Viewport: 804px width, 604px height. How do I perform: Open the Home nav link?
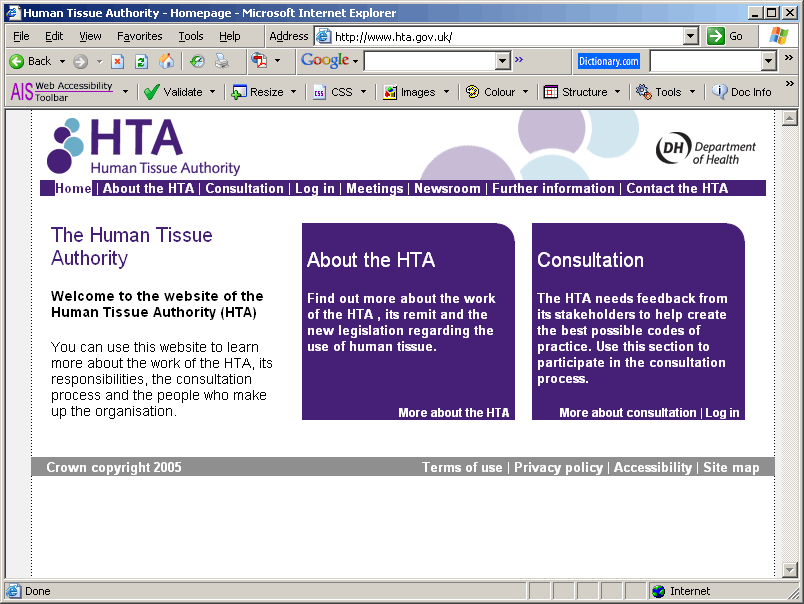73,188
